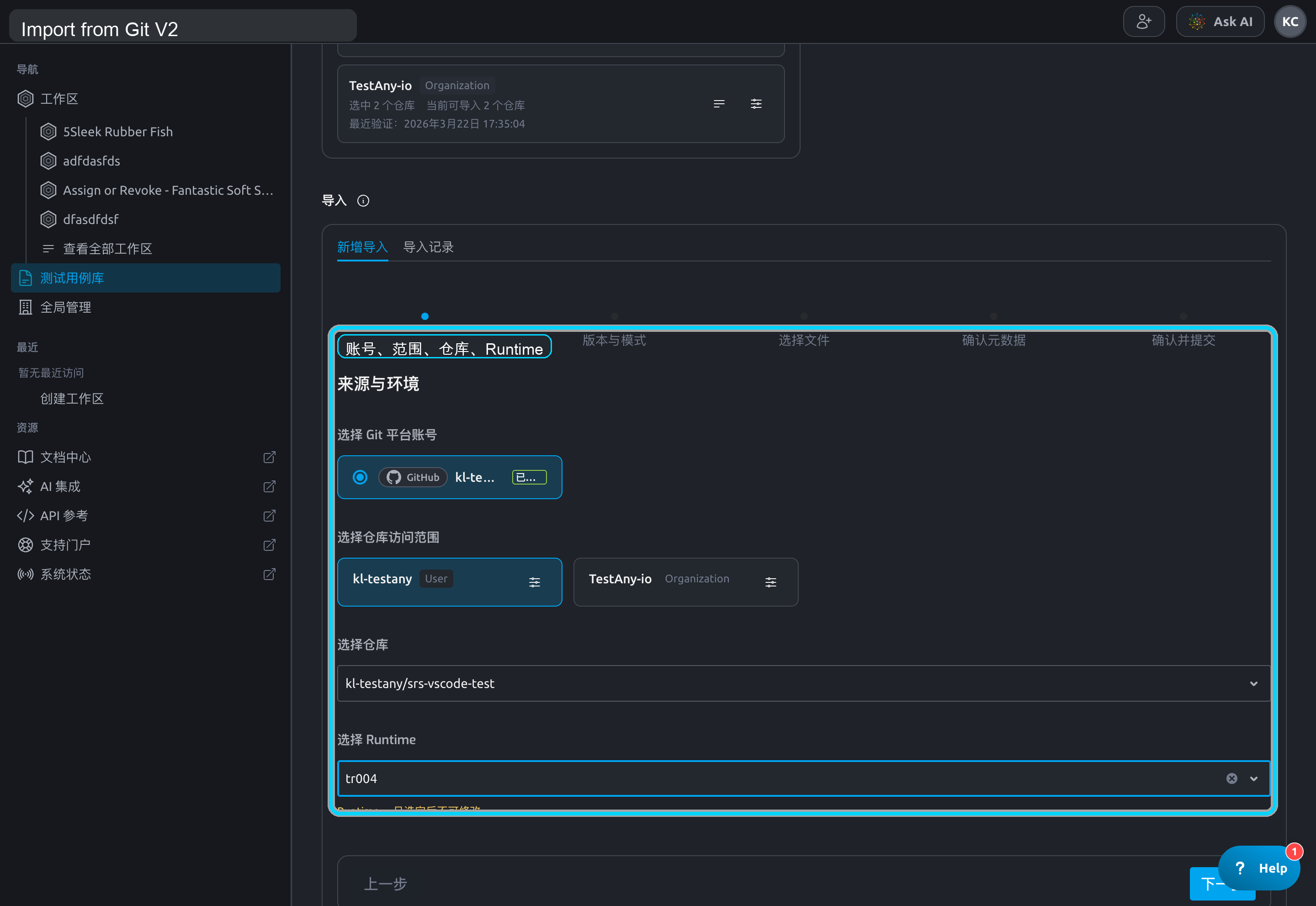The image size is (1316, 906).
Task: Expand the Runtime tr004 dropdown arrow
Action: pyautogui.click(x=1253, y=778)
